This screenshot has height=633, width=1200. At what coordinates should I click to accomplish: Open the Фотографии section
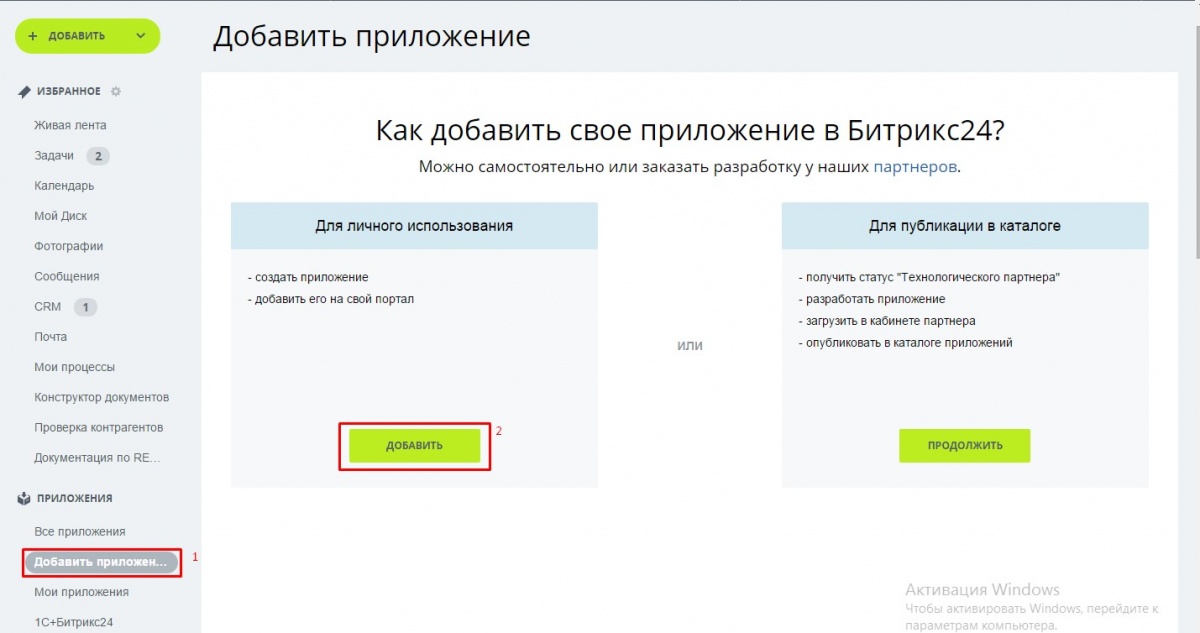69,246
